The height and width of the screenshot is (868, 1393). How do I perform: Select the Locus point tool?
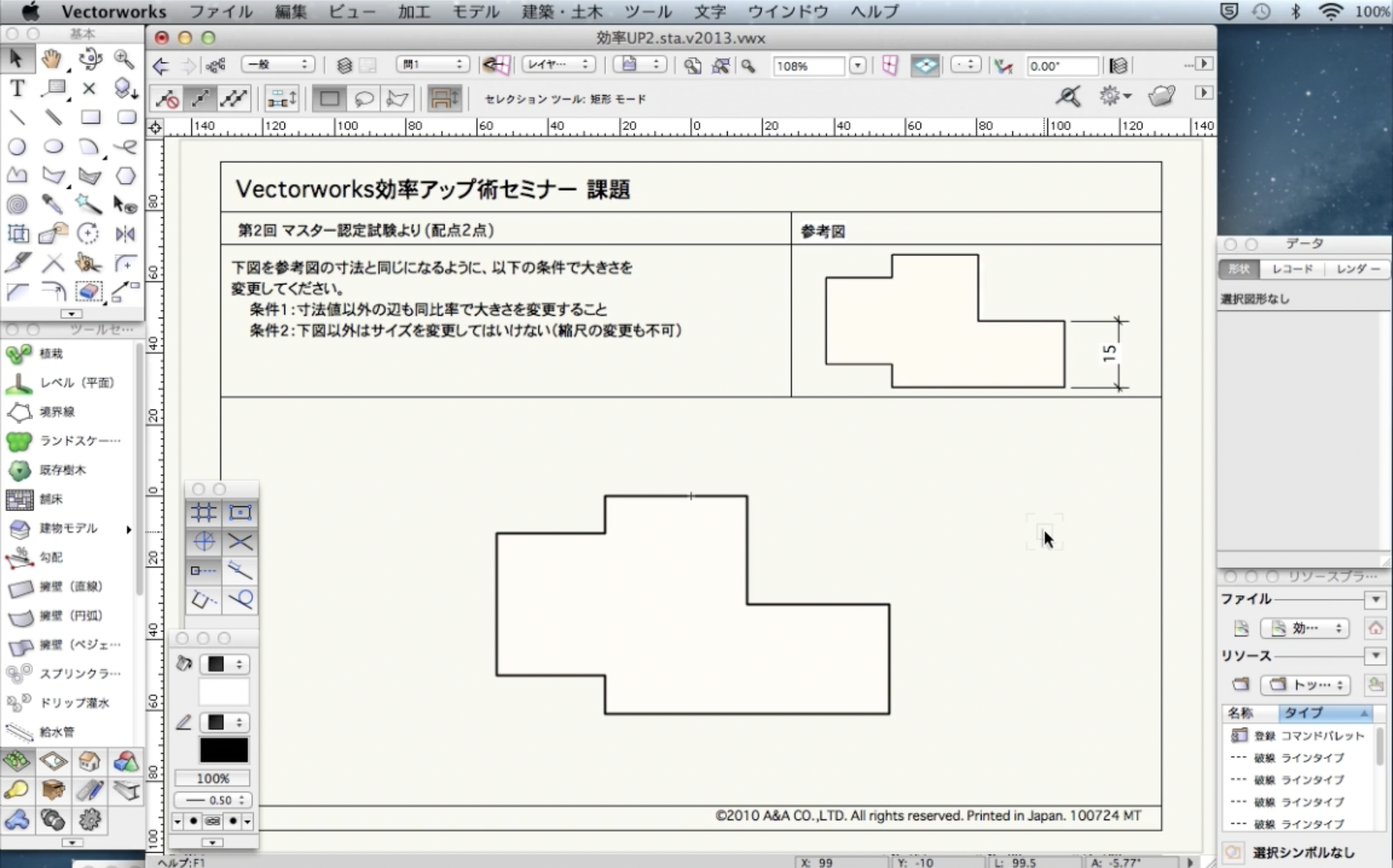89,88
